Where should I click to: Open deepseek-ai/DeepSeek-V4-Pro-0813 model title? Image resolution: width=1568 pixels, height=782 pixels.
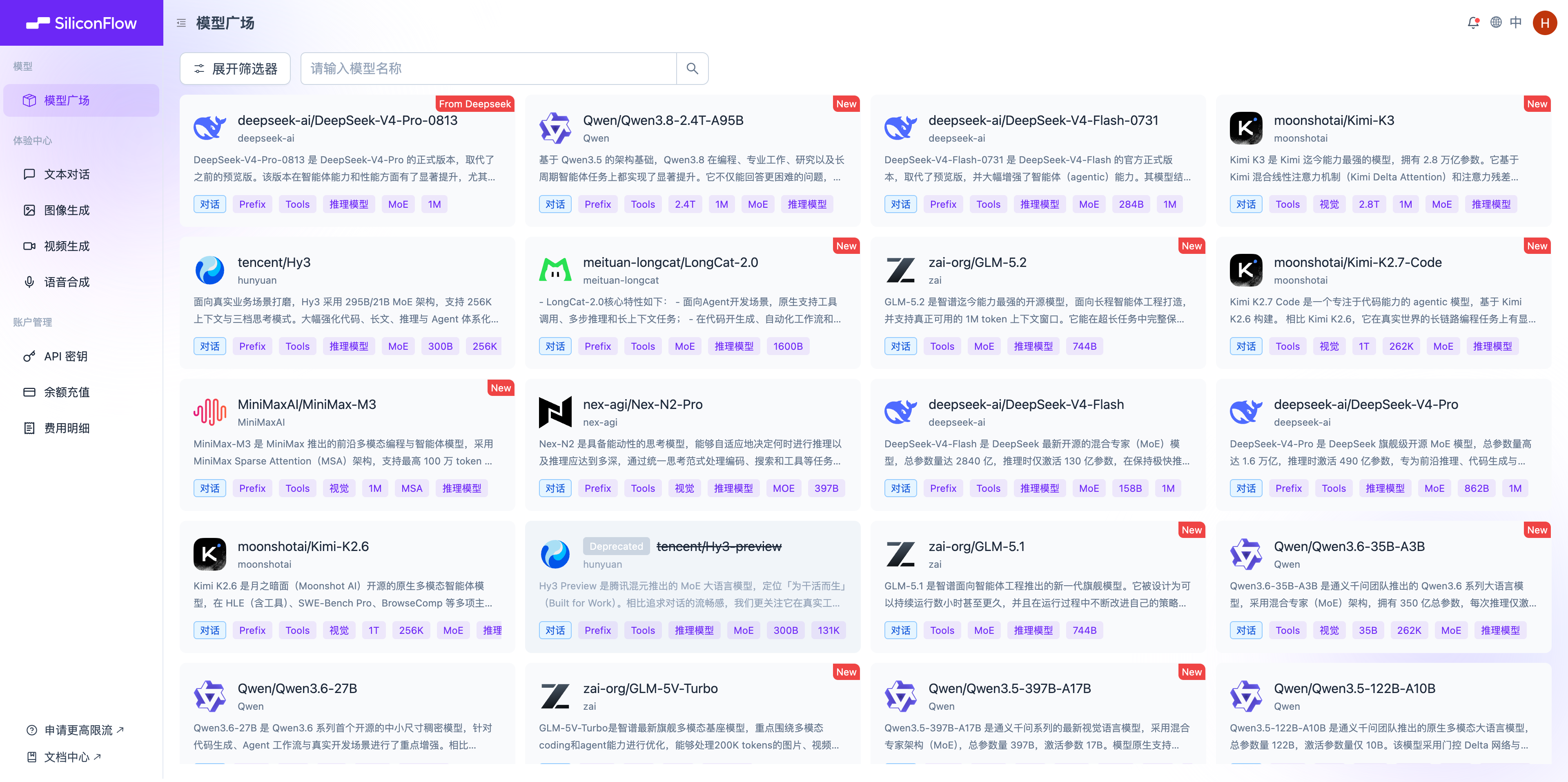[347, 120]
